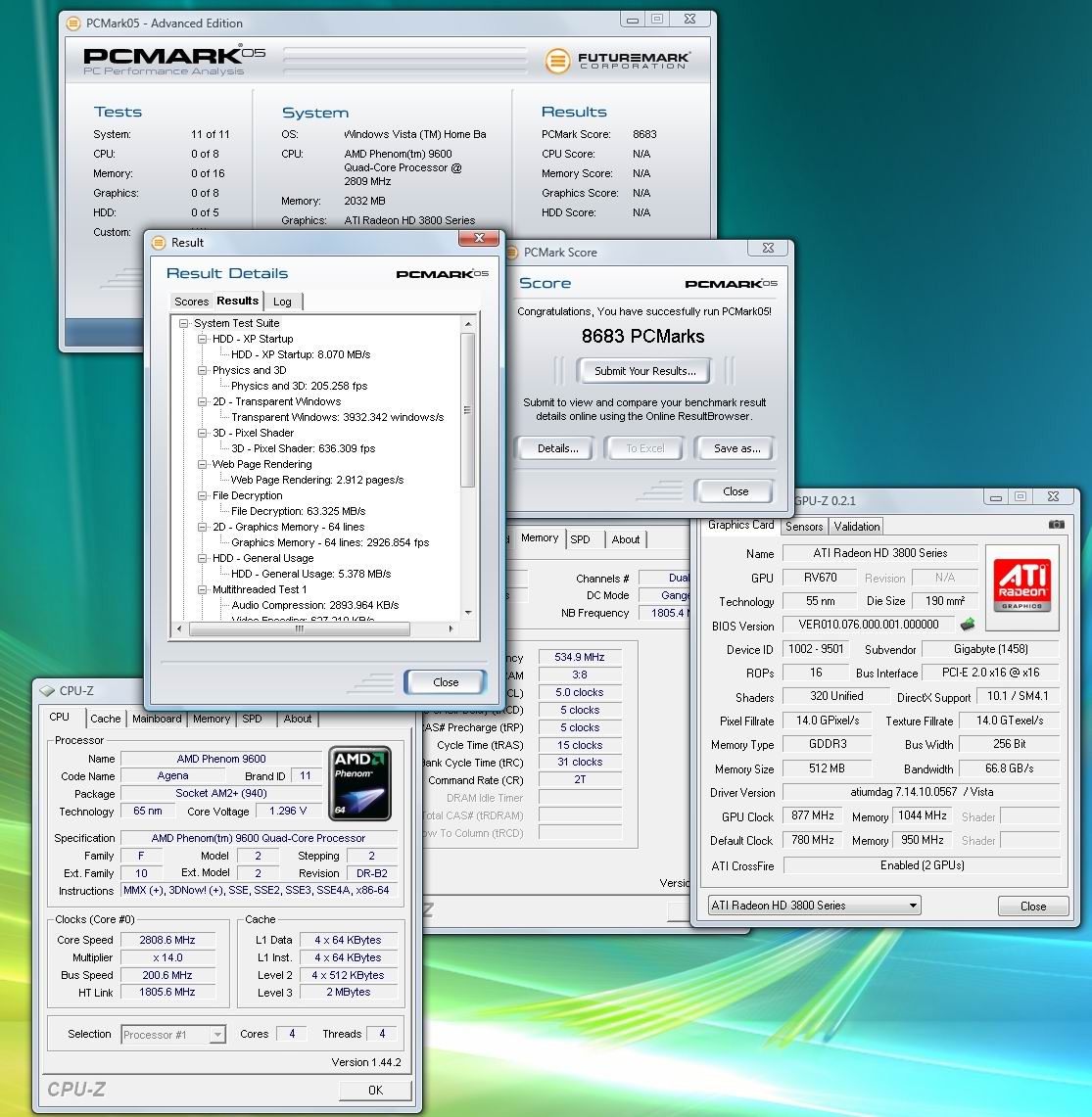Click the GPU Clock 877 MHz field
The width and height of the screenshot is (1092, 1117).
click(812, 815)
